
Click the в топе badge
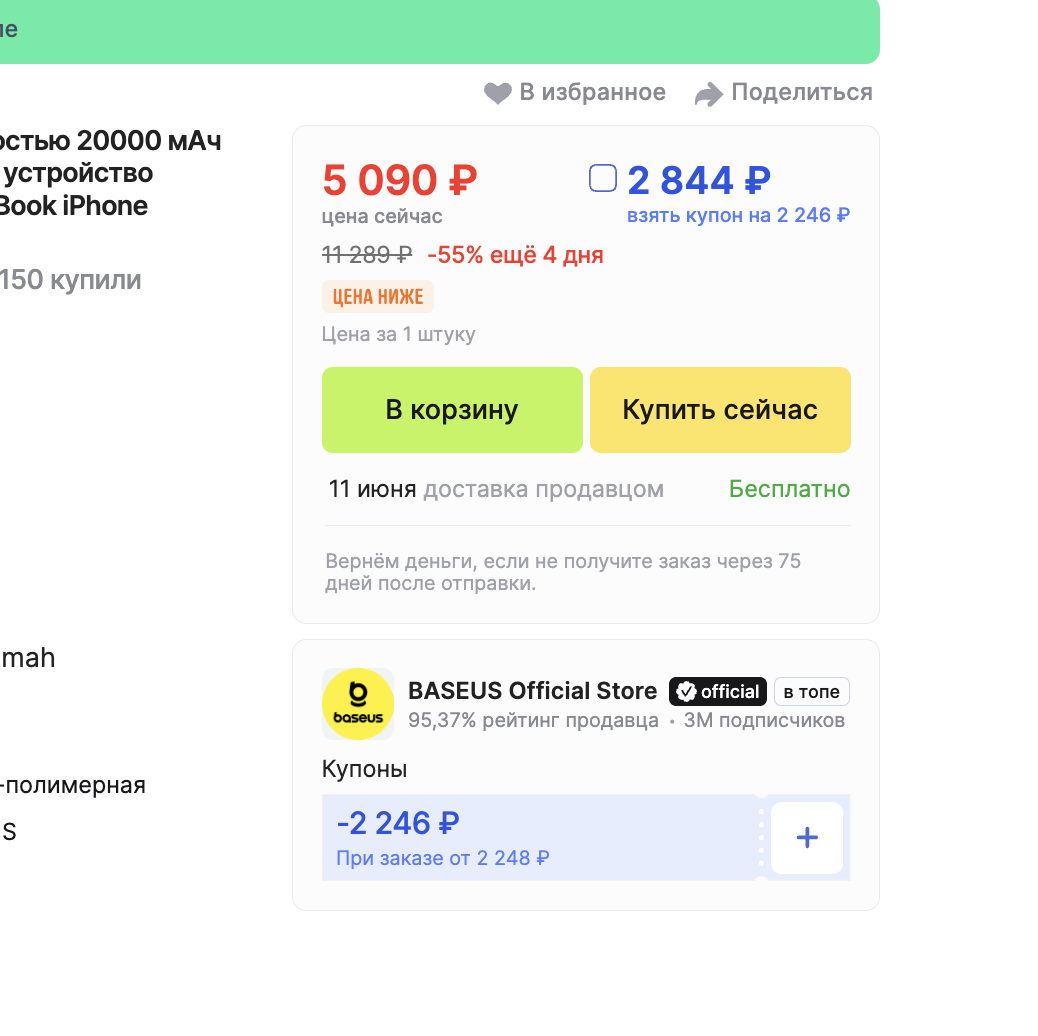click(x=812, y=692)
